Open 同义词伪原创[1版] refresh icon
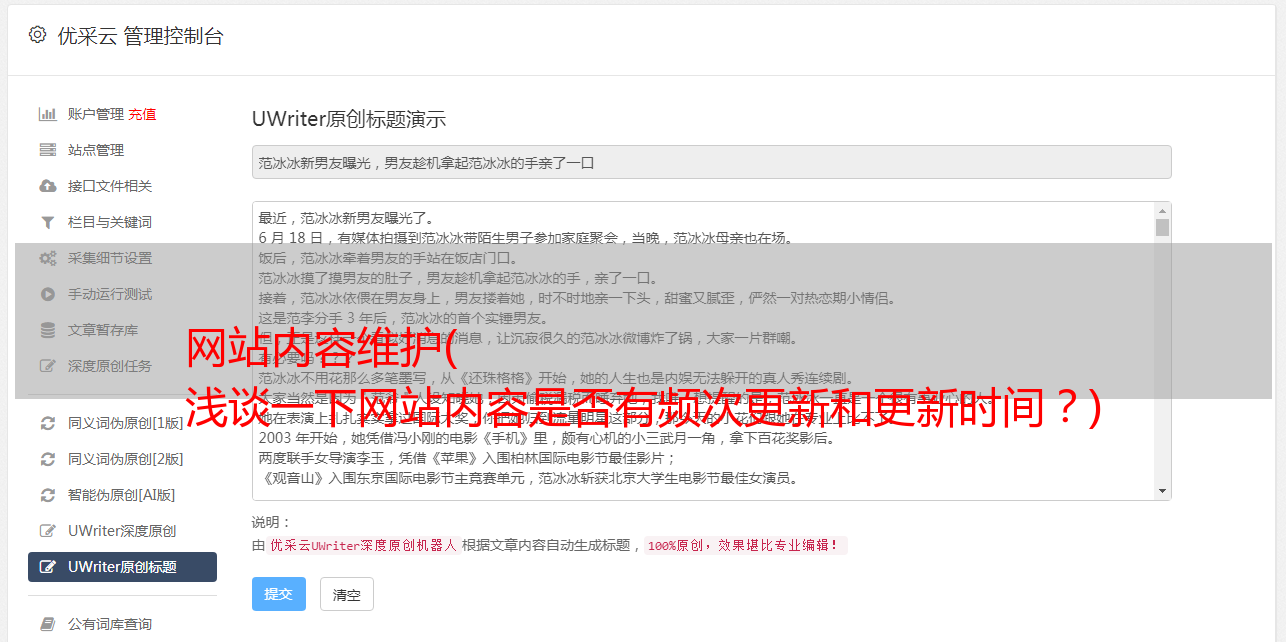Viewport: 1286px width, 642px height. click(47, 423)
